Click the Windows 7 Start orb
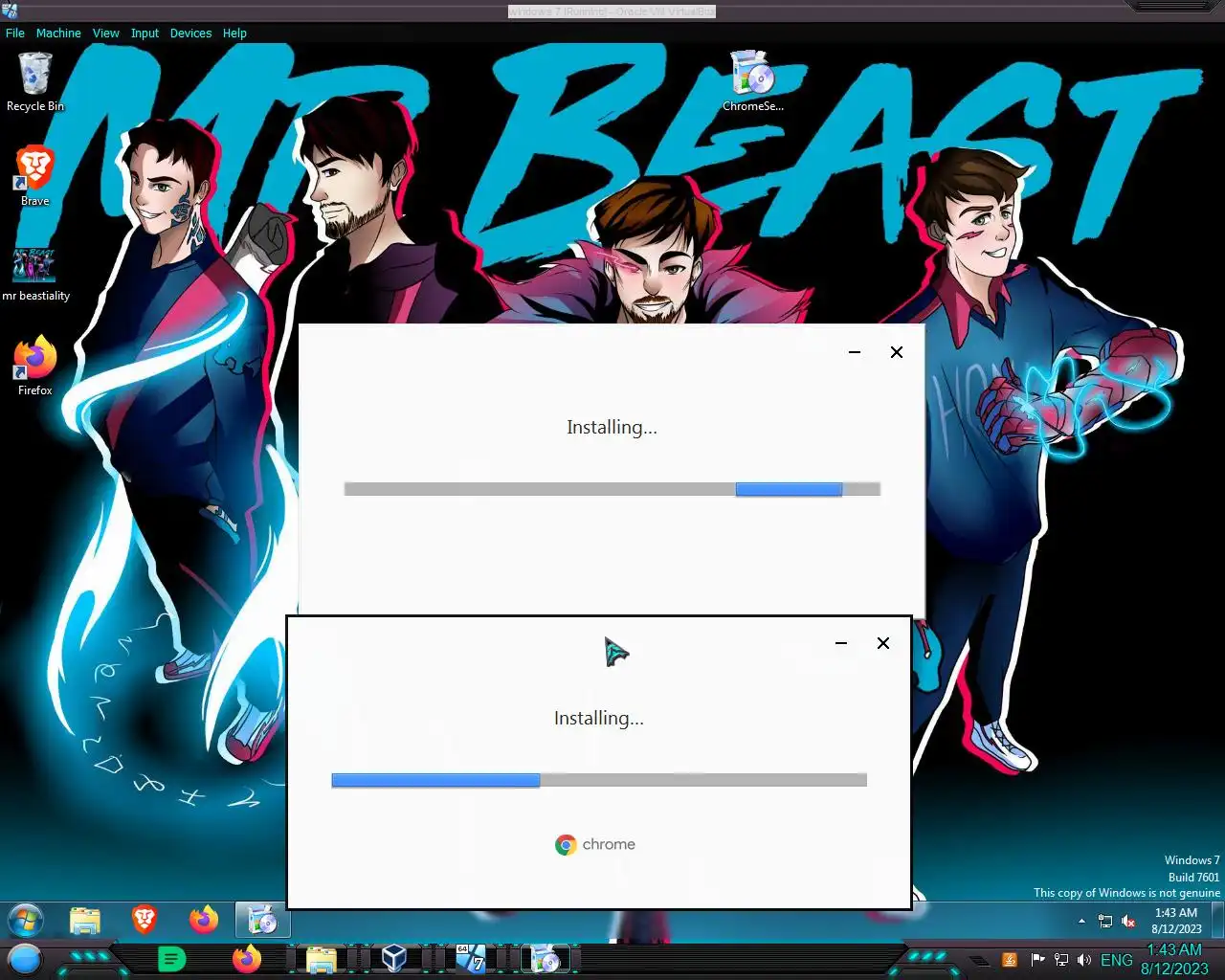 click(26, 921)
